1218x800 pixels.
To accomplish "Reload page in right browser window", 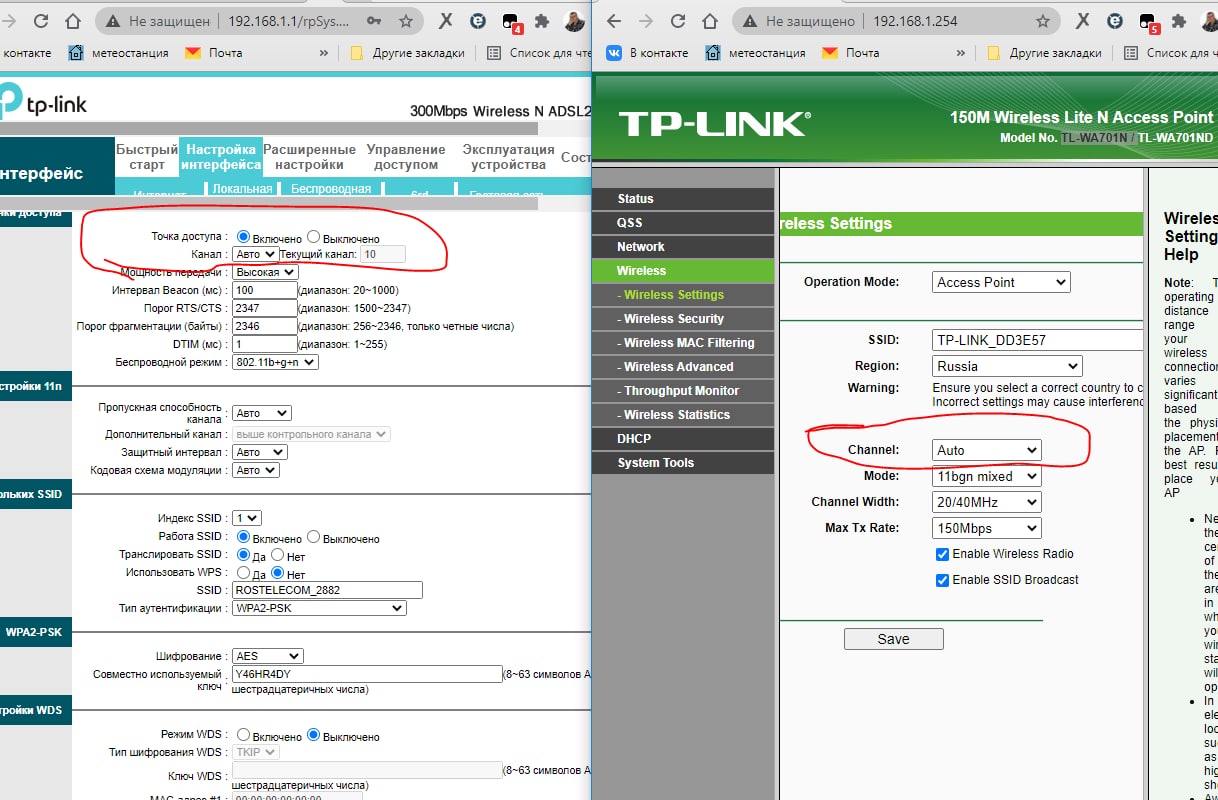I will point(678,21).
